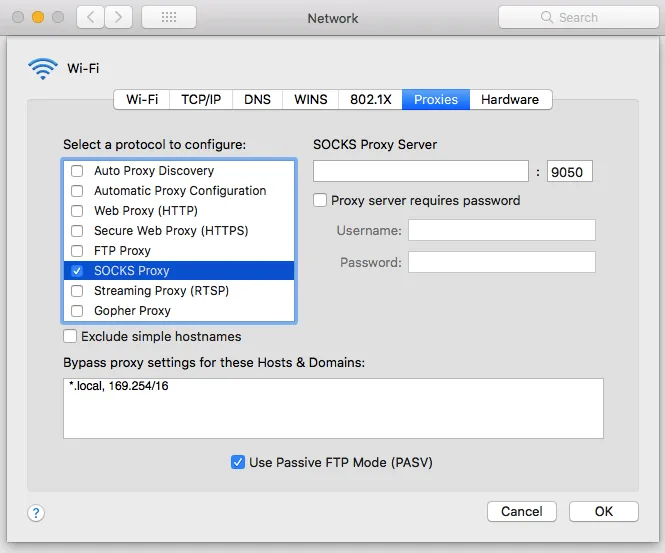Screen dimensions: 665x553
Task: Click the forward navigation arrow
Action: coord(118,17)
